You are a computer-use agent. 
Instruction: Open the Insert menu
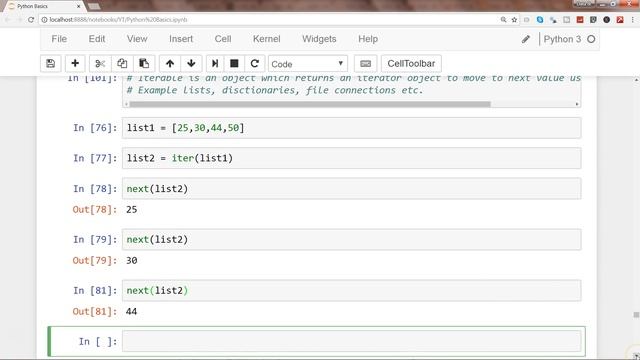tap(181, 39)
